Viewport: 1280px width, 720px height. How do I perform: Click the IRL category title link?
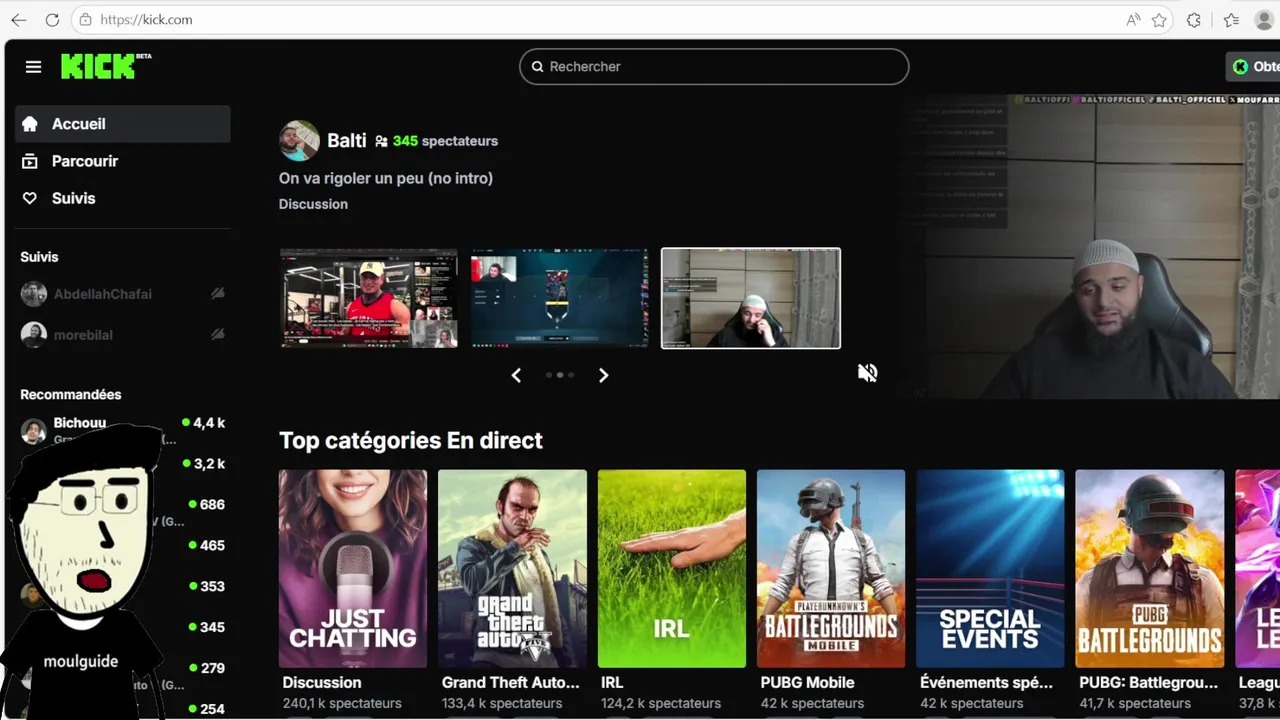612,682
